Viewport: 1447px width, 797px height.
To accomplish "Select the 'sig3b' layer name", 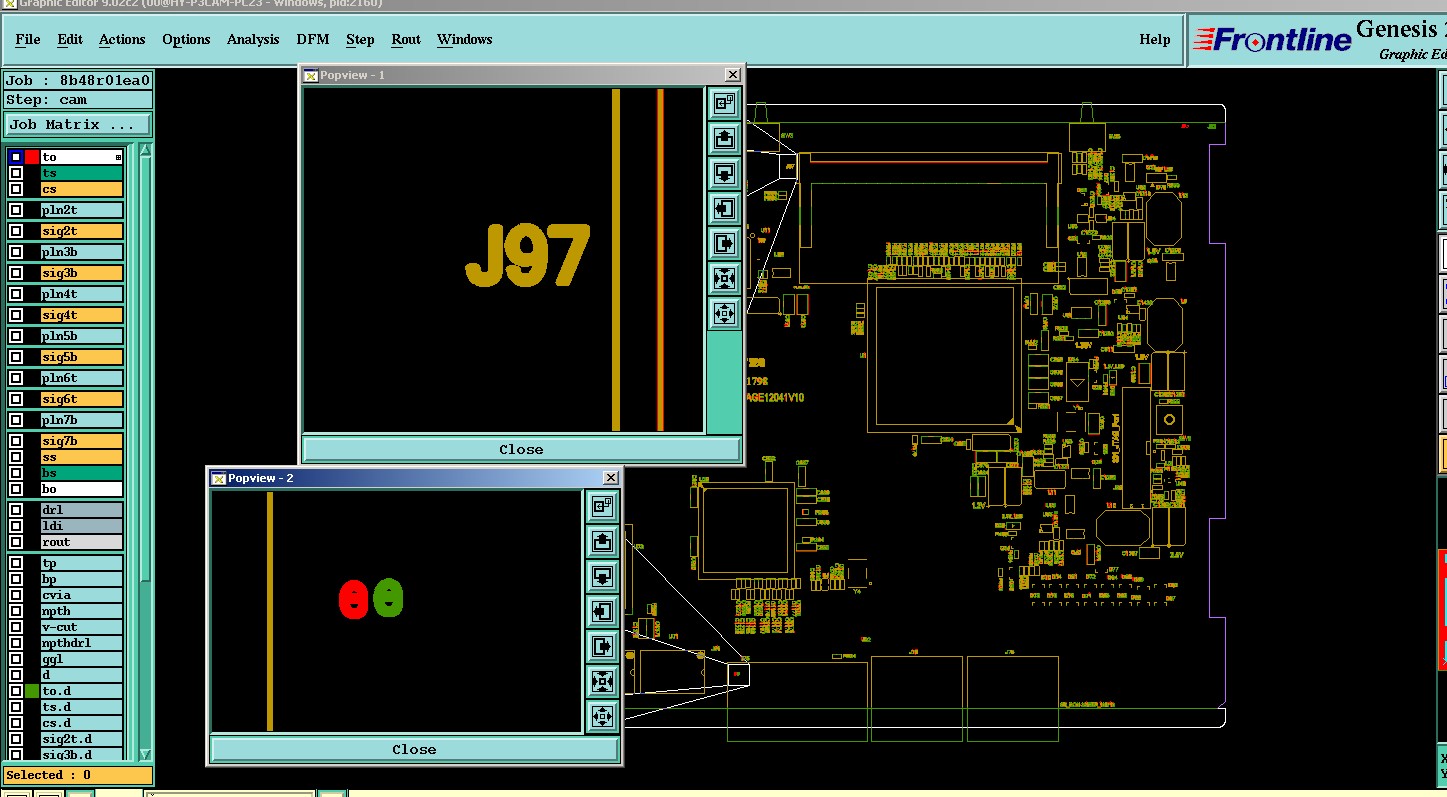I will (x=81, y=273).
